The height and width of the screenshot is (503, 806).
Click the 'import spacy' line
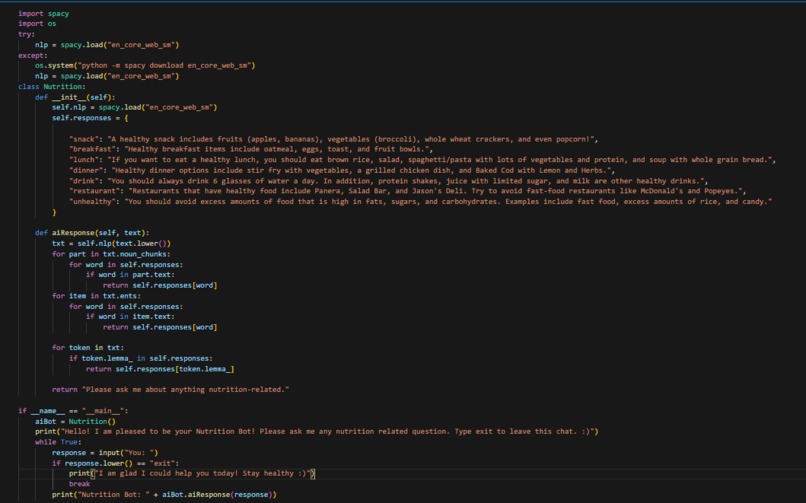[x=44, y=13]
